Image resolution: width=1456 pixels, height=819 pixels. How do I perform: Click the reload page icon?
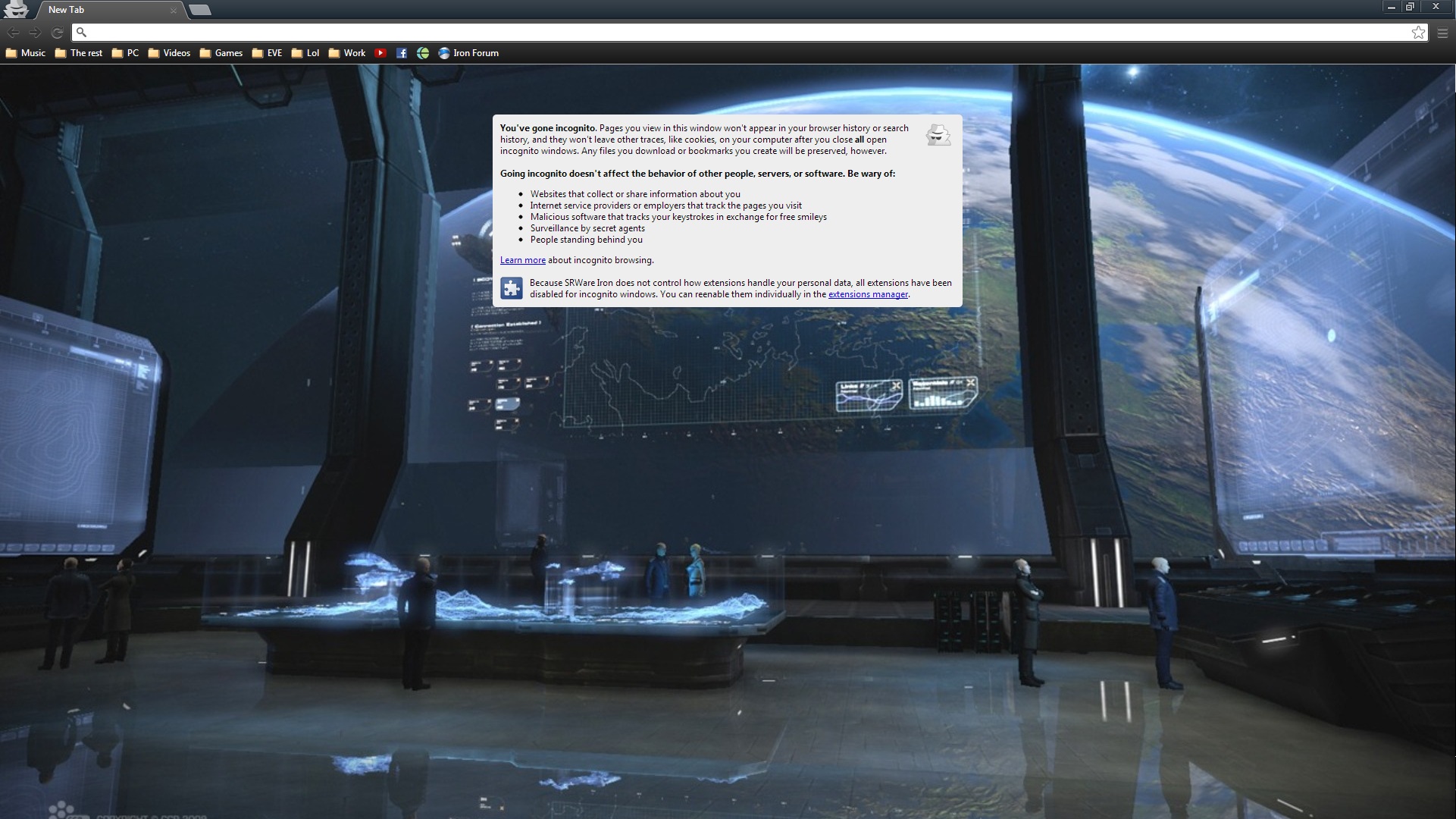[x=57, y=33]
